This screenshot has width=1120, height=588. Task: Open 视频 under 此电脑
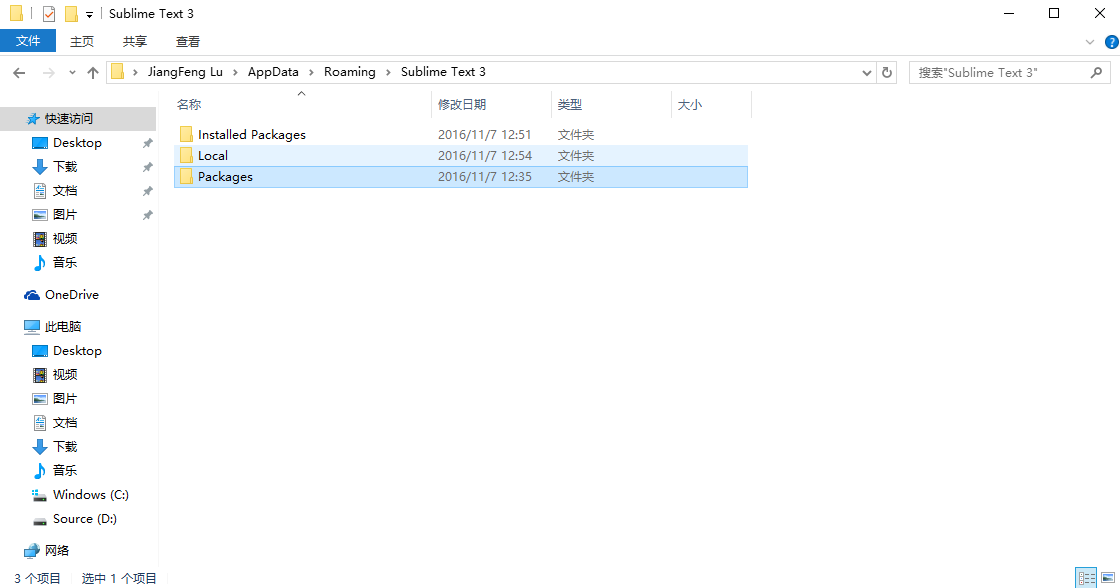tap(65, 374)
